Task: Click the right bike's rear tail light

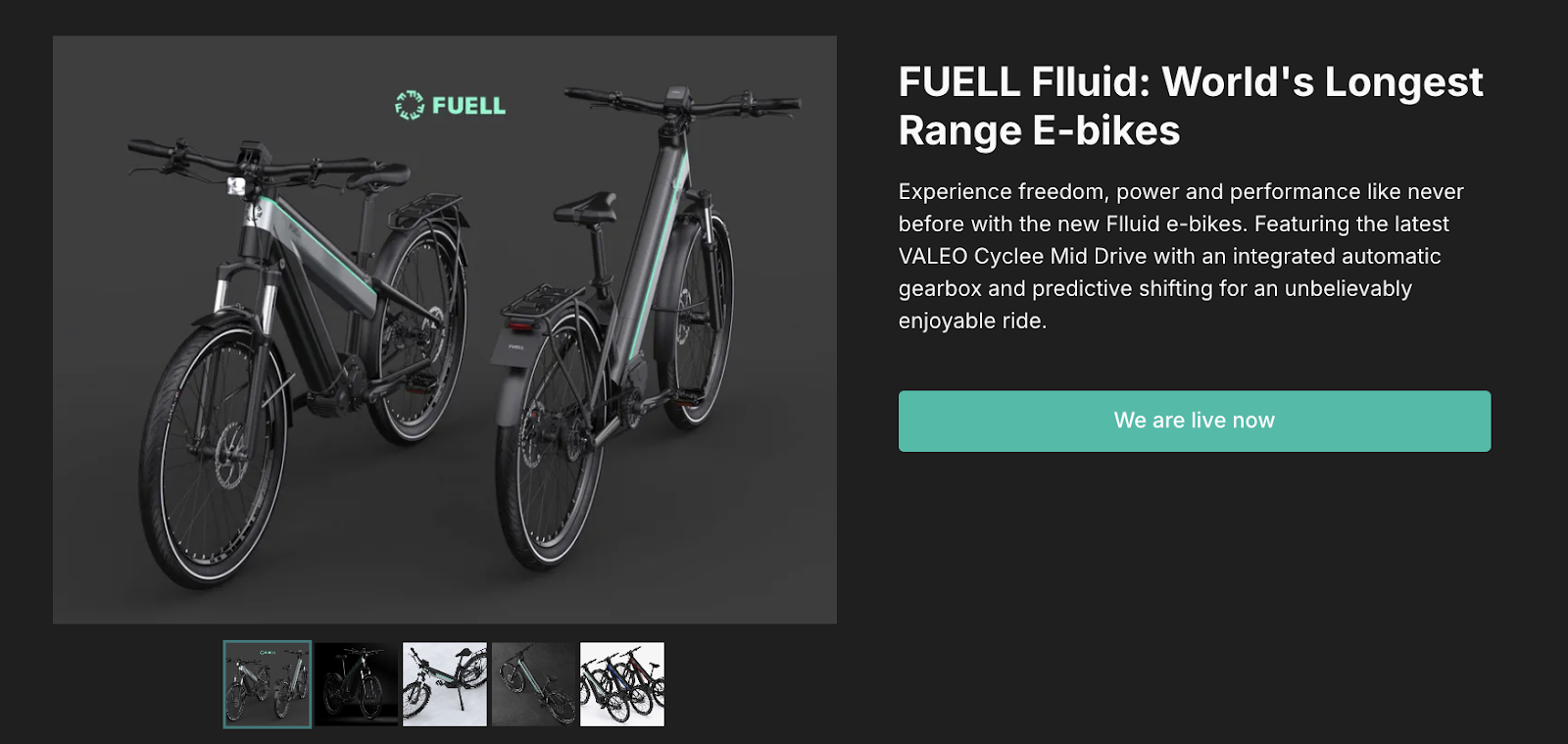Action: pyautogui.click(x=519, y=326)
